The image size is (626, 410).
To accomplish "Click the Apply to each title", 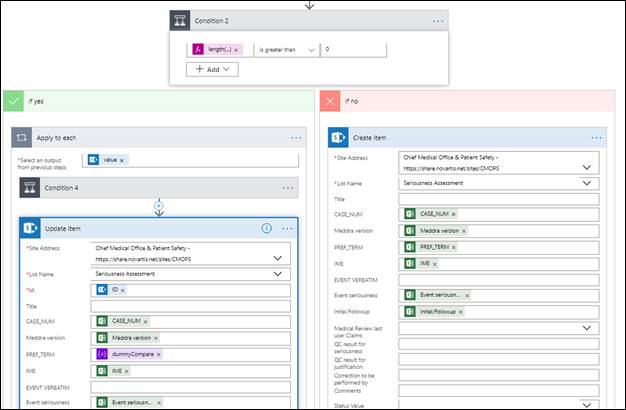I will point(56,138).
